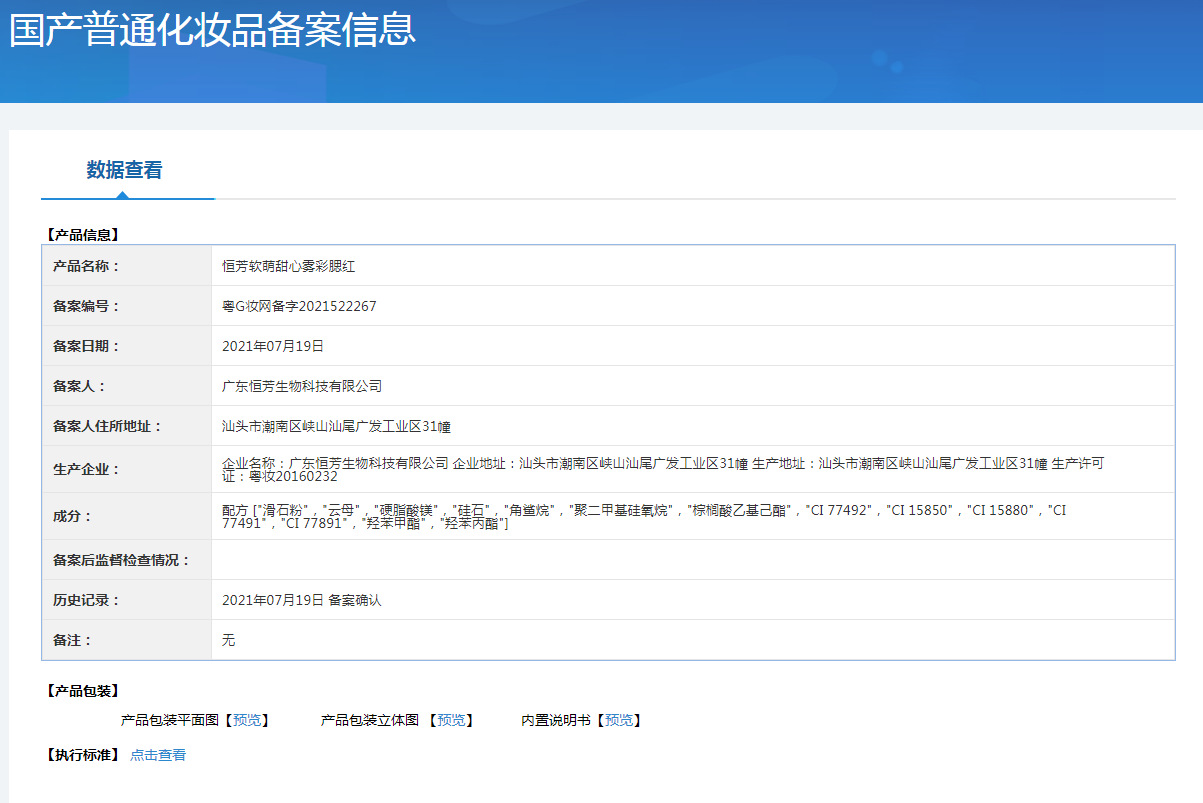Click the 【产品包装】 section heading
The image size is (1203, 803).
pyautogui.click(x=82, y=691)
